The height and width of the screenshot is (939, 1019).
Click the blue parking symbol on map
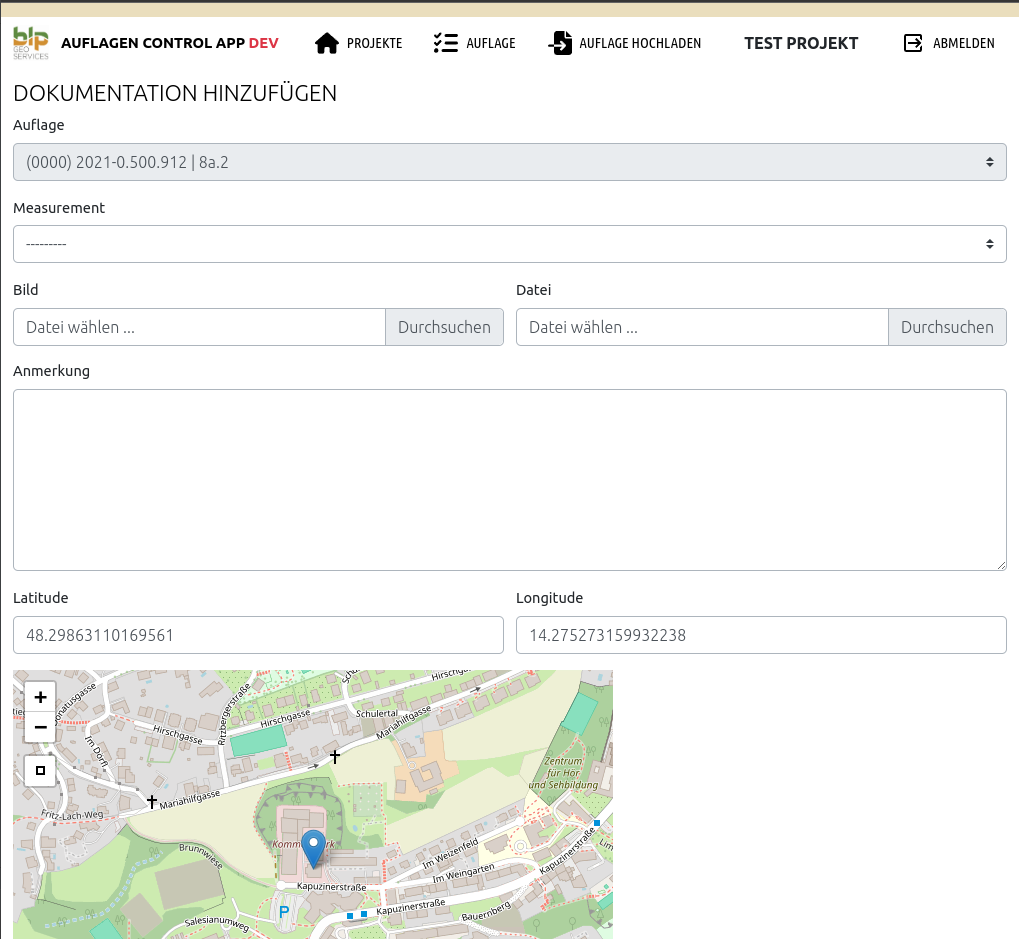(x=284, y=911)
